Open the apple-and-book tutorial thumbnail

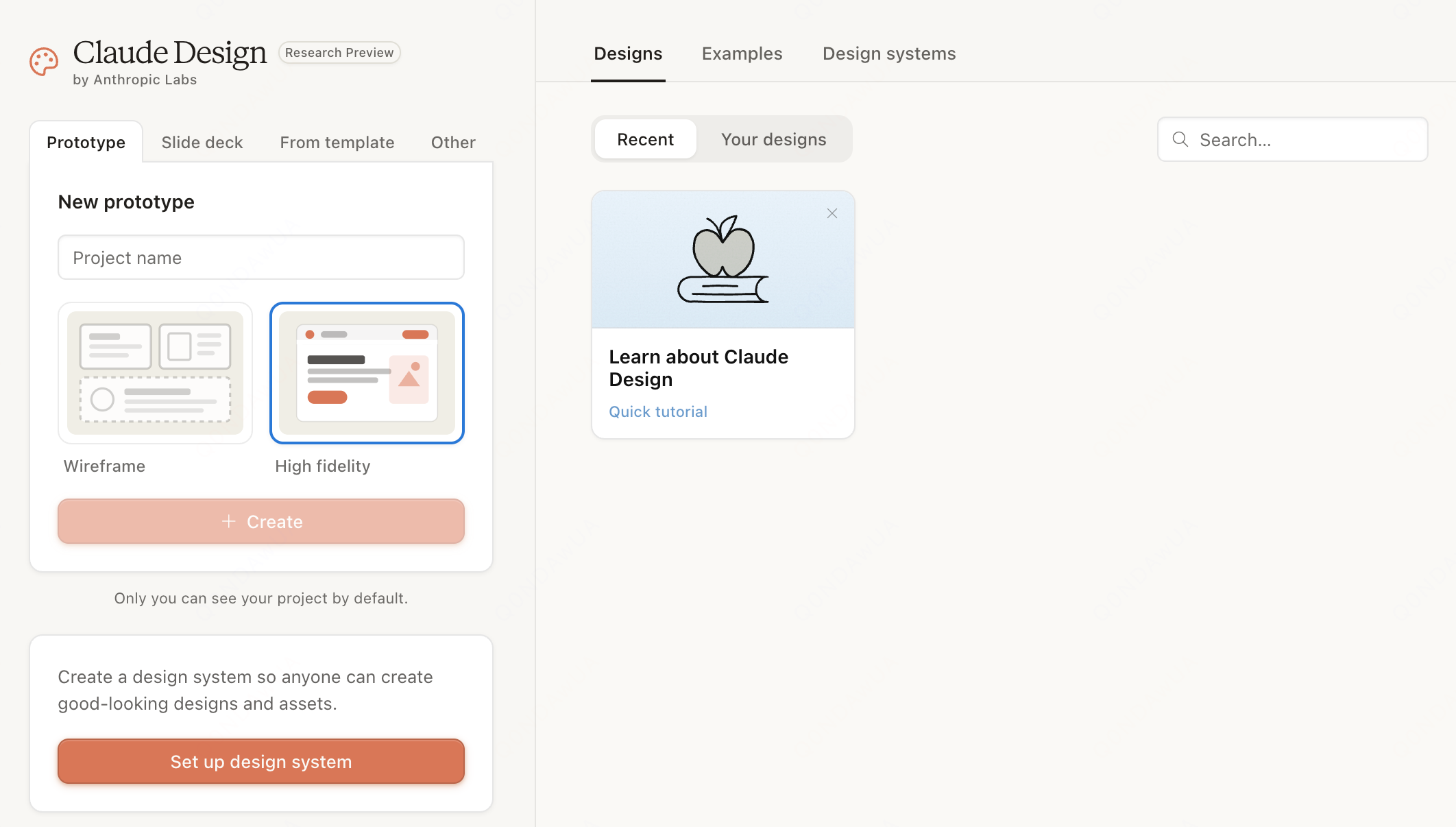click(723, 260)
